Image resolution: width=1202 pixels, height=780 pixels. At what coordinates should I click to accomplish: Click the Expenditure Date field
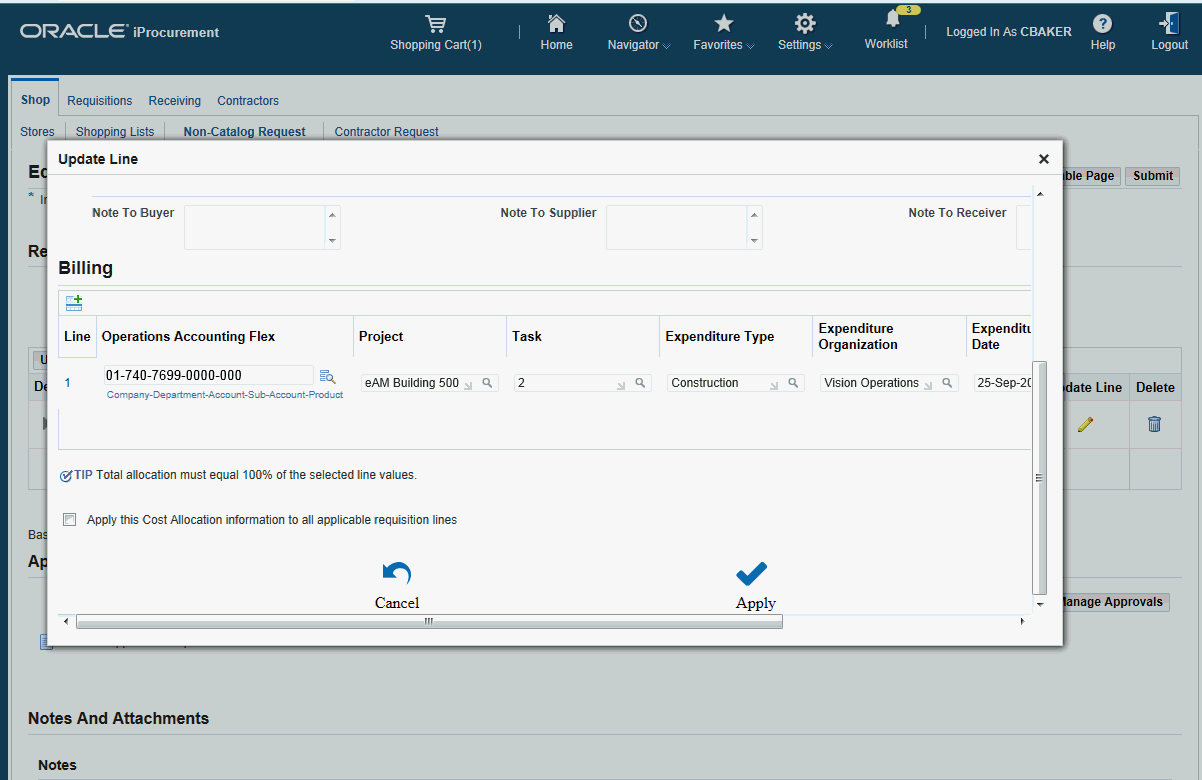pos(1003,383)
